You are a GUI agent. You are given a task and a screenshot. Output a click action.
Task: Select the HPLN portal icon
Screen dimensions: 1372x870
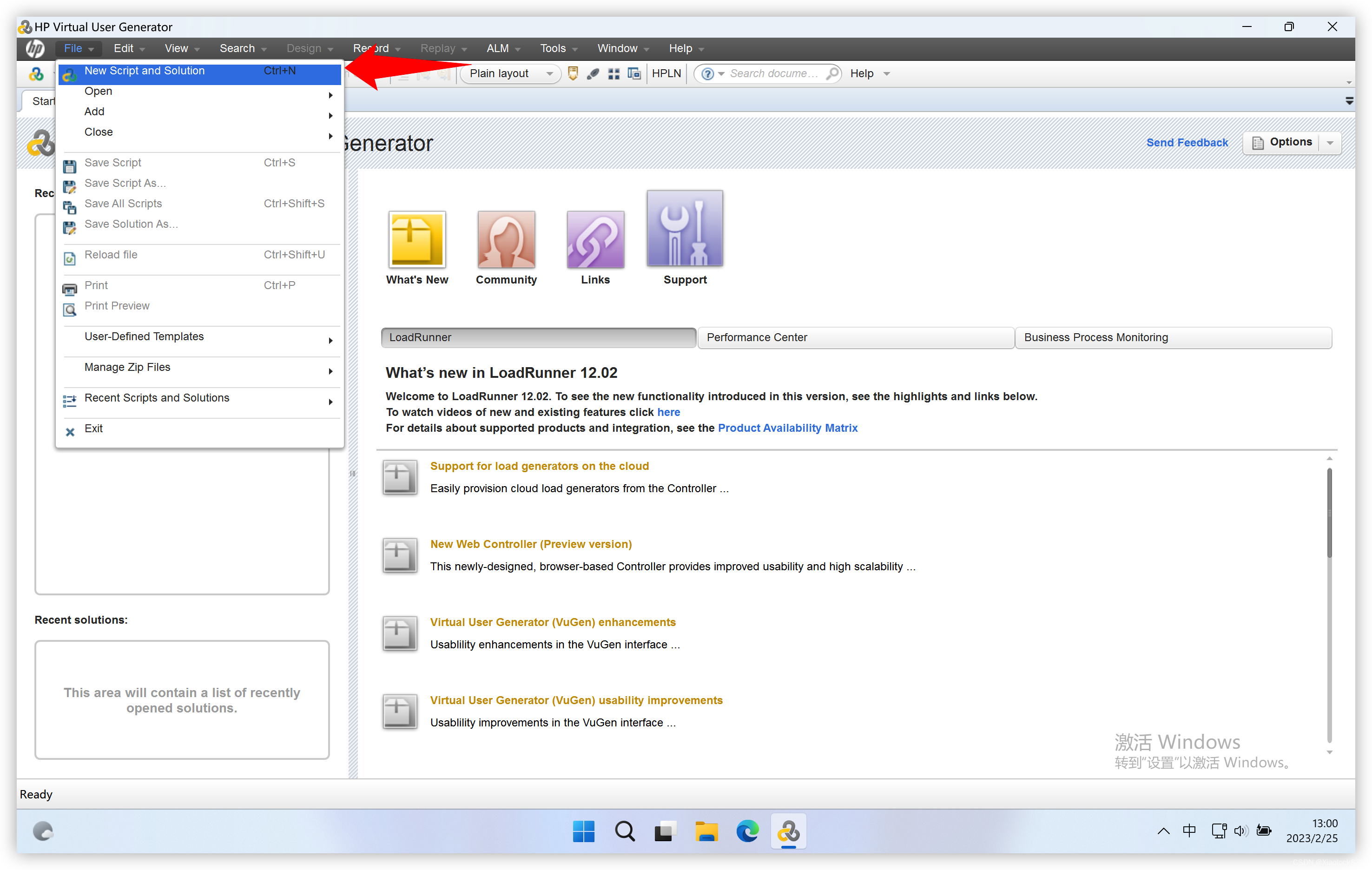[x=668, y=73]
